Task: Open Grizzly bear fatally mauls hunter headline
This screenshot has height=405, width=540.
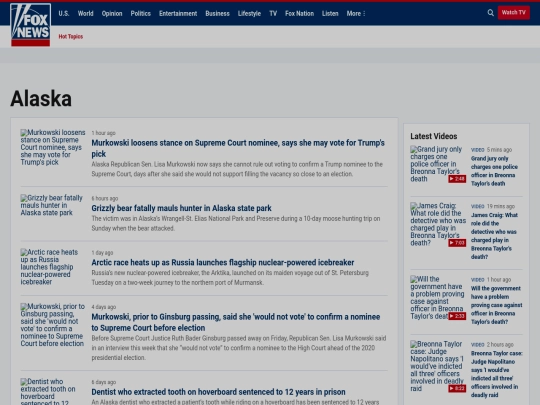Action: coord(181,208)
